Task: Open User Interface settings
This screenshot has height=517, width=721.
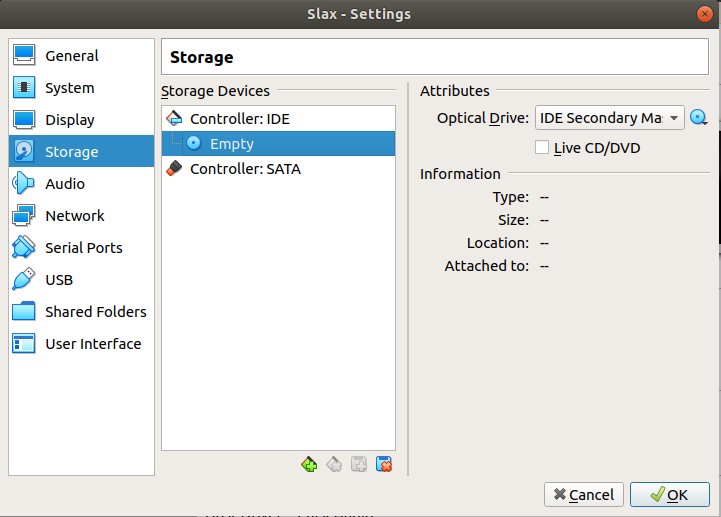Action: pyautogui.click(x=81, y=344)
